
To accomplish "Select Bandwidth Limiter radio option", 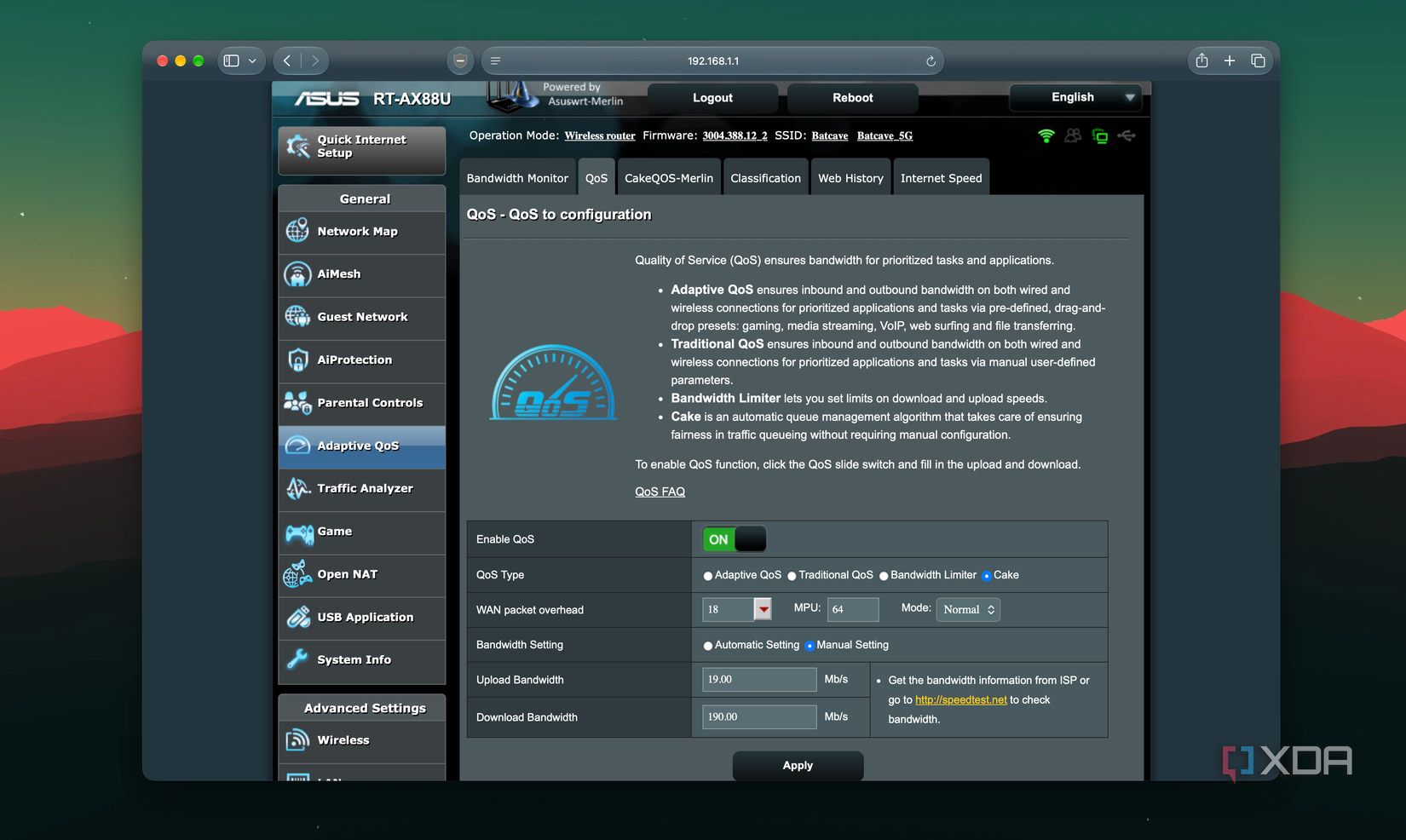I will (x=884, y=576).
